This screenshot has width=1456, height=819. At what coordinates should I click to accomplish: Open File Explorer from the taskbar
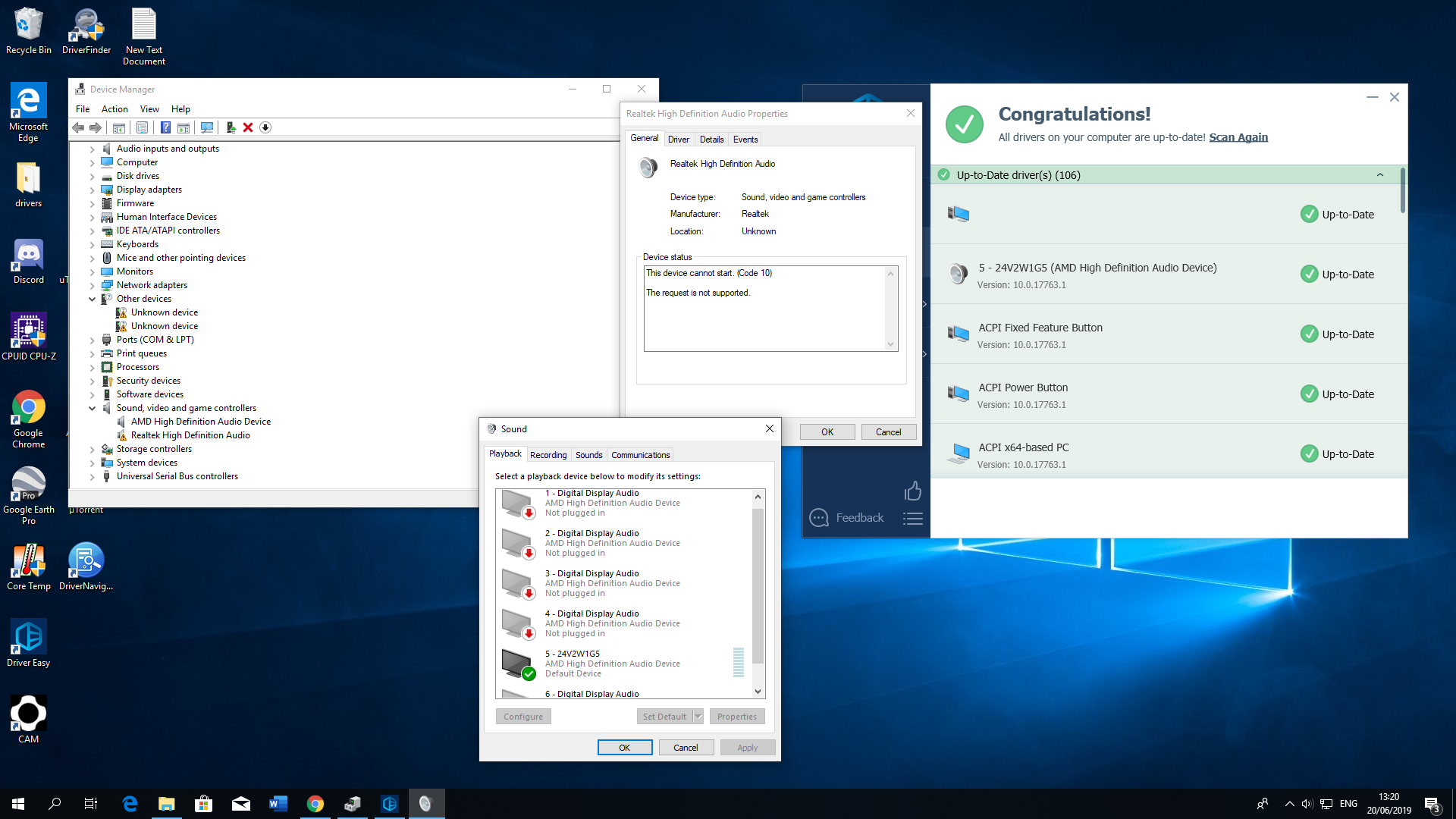(167, 804)
